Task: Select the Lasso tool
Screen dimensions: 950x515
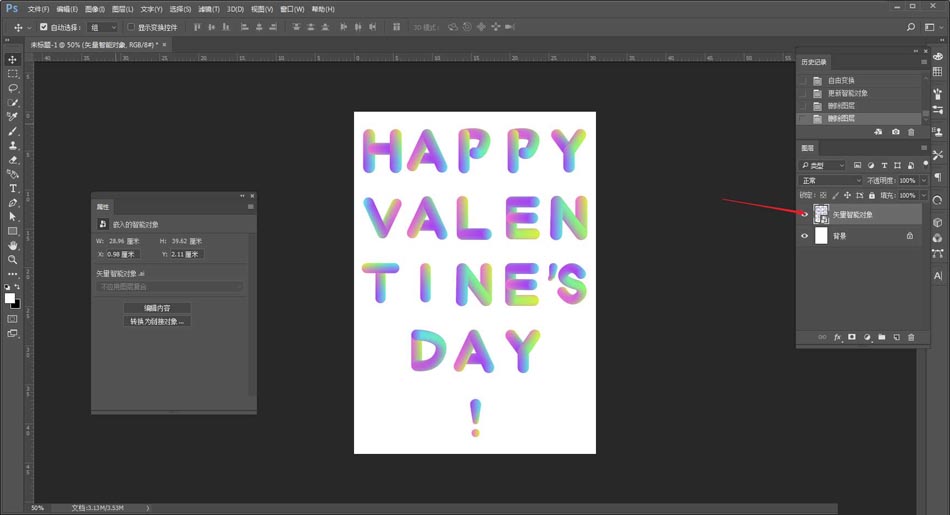Action: (13, 88)
